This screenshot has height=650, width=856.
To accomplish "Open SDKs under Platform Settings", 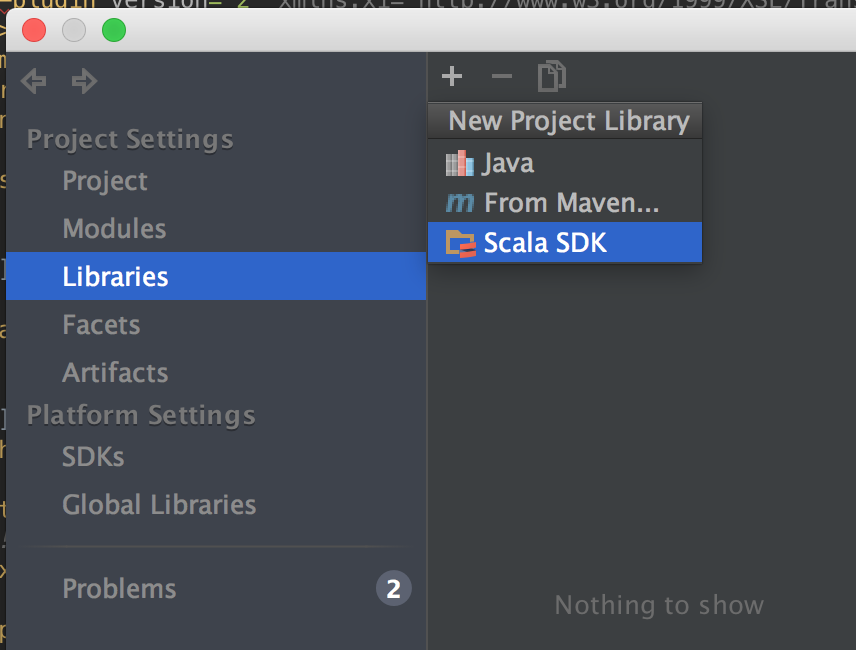I will 93,457.
